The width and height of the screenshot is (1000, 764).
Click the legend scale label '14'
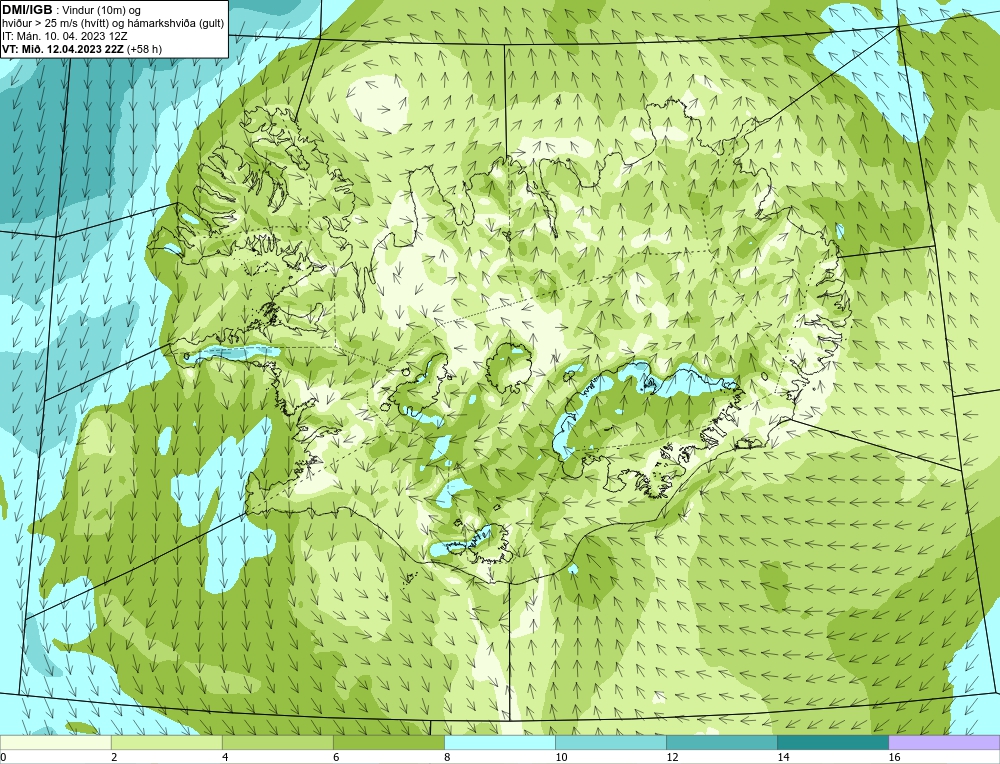[x=783, y=757]
